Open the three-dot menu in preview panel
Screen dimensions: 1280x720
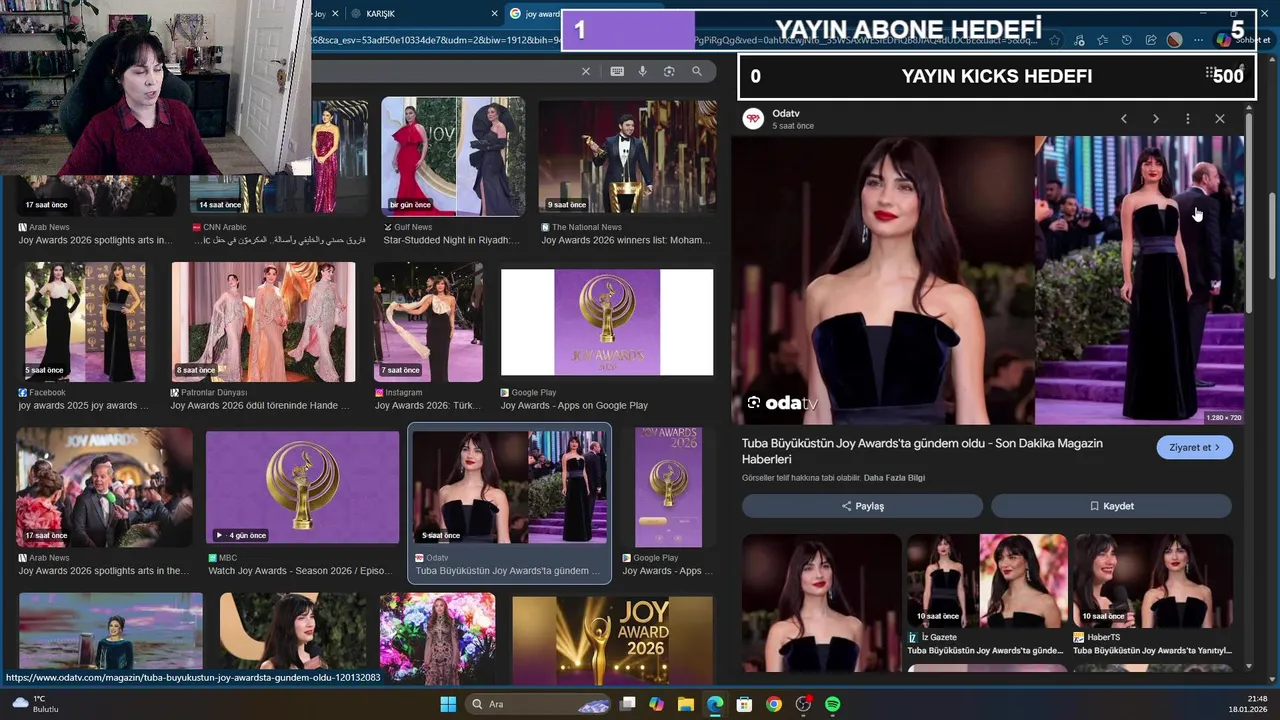tap(1188, 119)
